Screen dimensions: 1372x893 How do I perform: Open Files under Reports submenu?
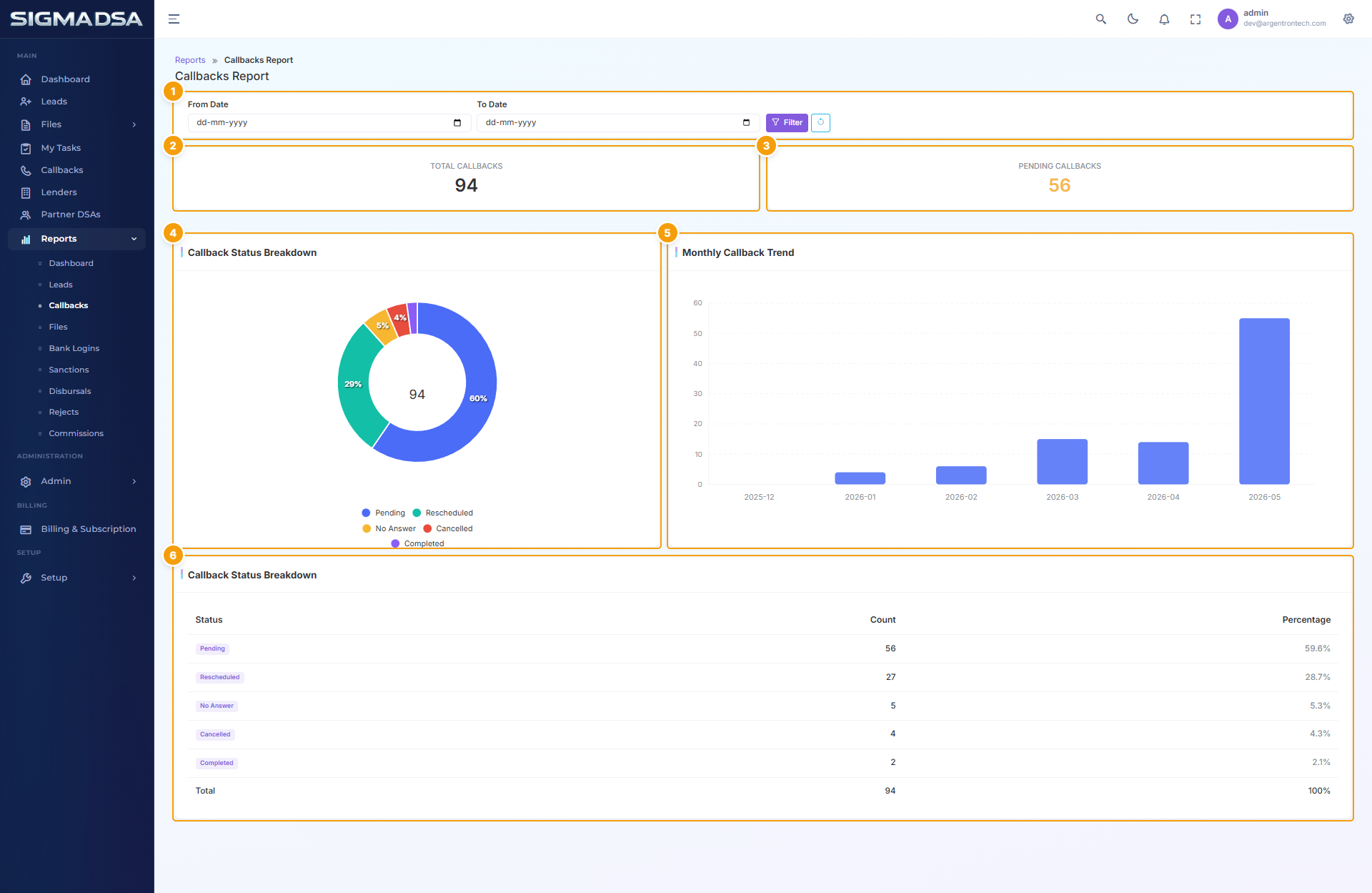point(58,327)
